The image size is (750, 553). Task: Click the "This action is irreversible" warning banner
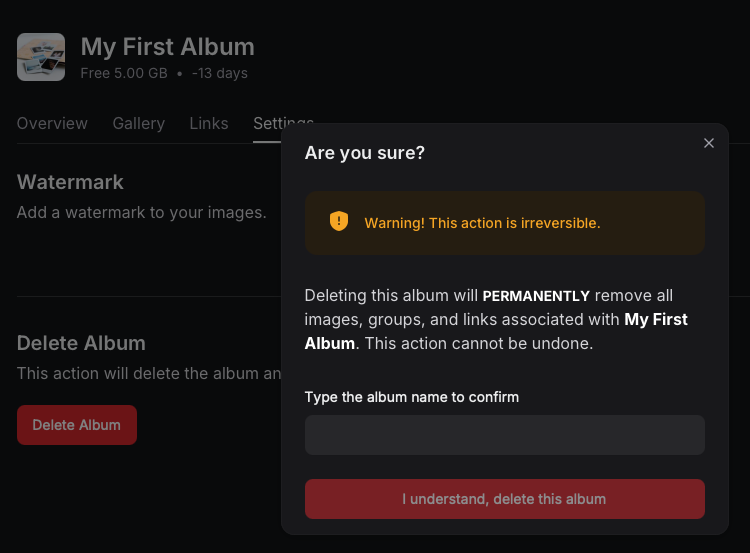[x=505, y=223]
